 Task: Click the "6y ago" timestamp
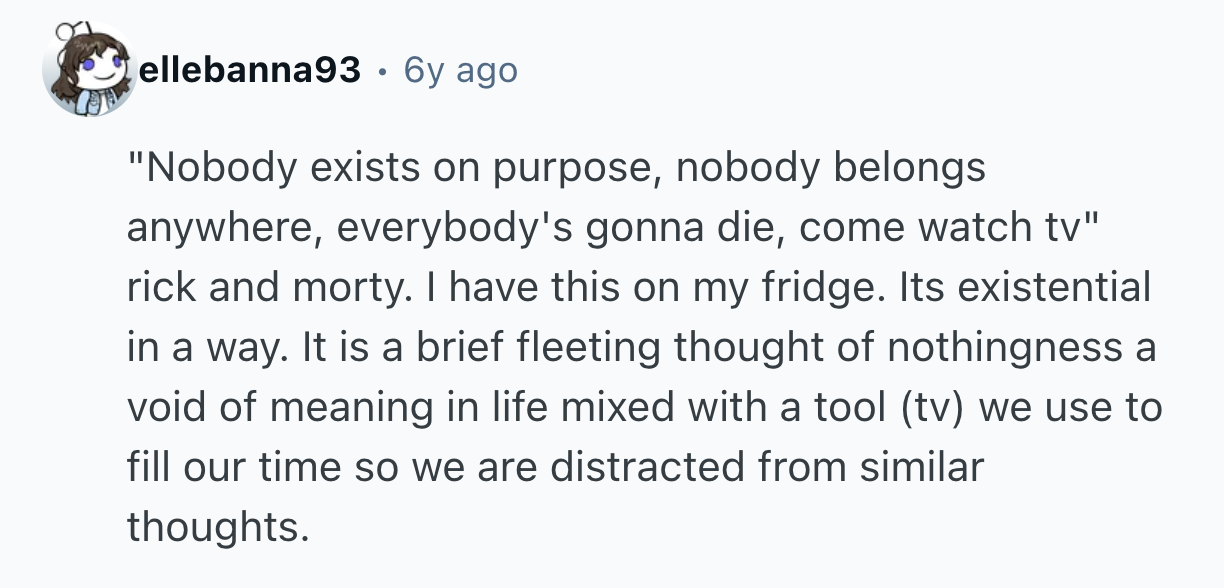[x=461, y=71]
